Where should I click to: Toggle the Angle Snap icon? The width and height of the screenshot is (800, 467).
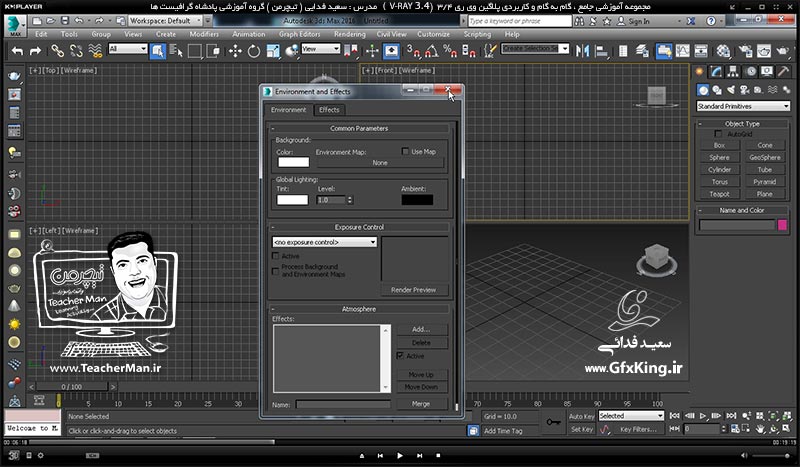[x=432, y=51]
